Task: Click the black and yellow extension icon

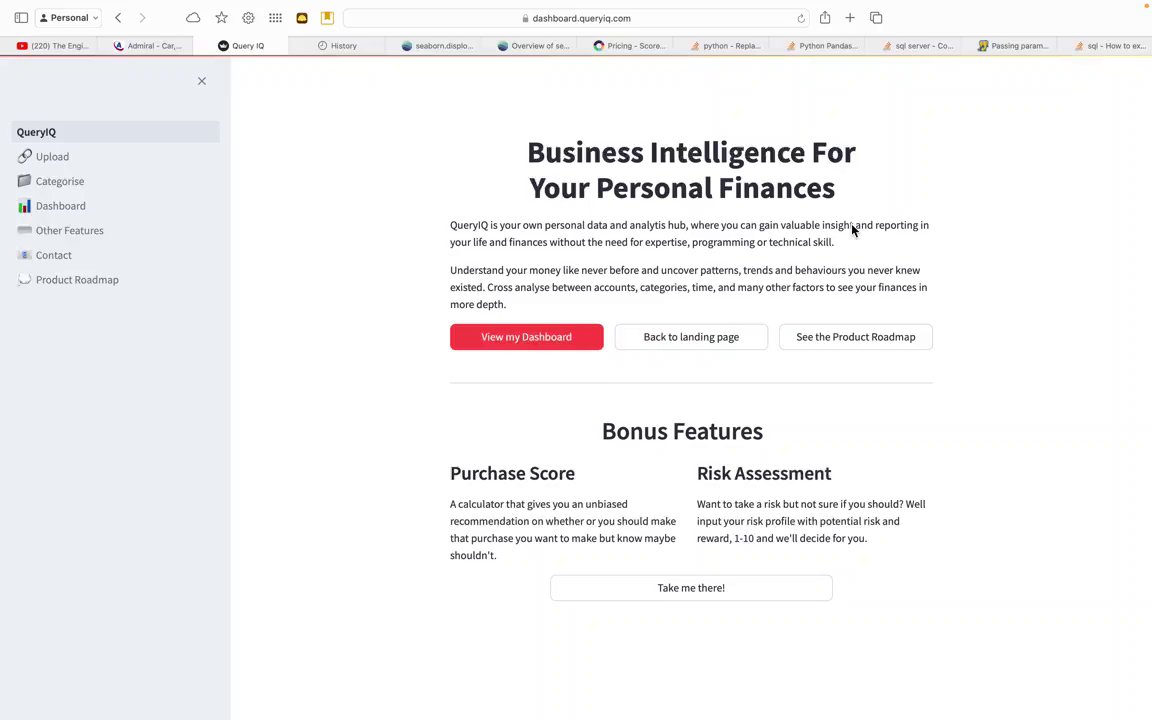Action: pyautogui.click(x=302, y=18)
